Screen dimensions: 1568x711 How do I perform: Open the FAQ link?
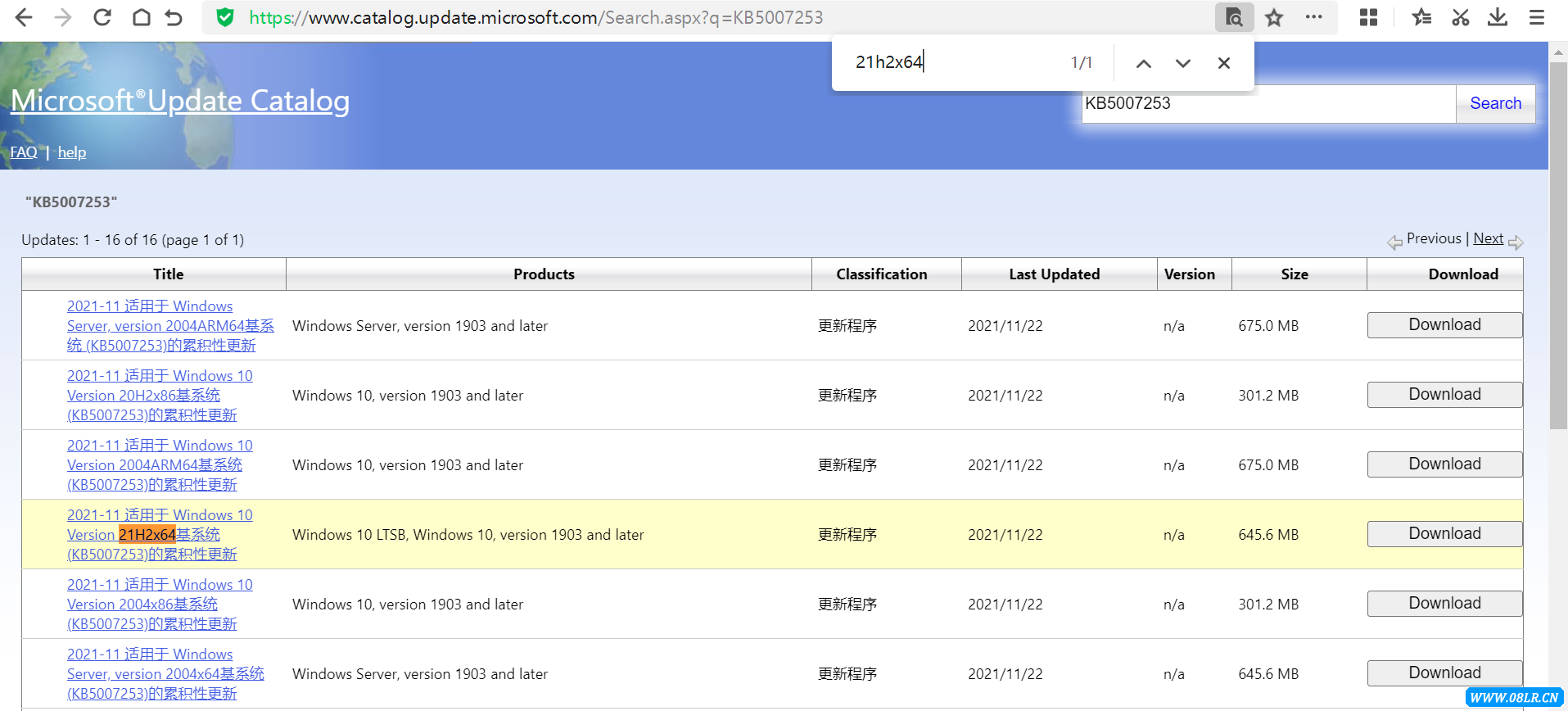24,152
